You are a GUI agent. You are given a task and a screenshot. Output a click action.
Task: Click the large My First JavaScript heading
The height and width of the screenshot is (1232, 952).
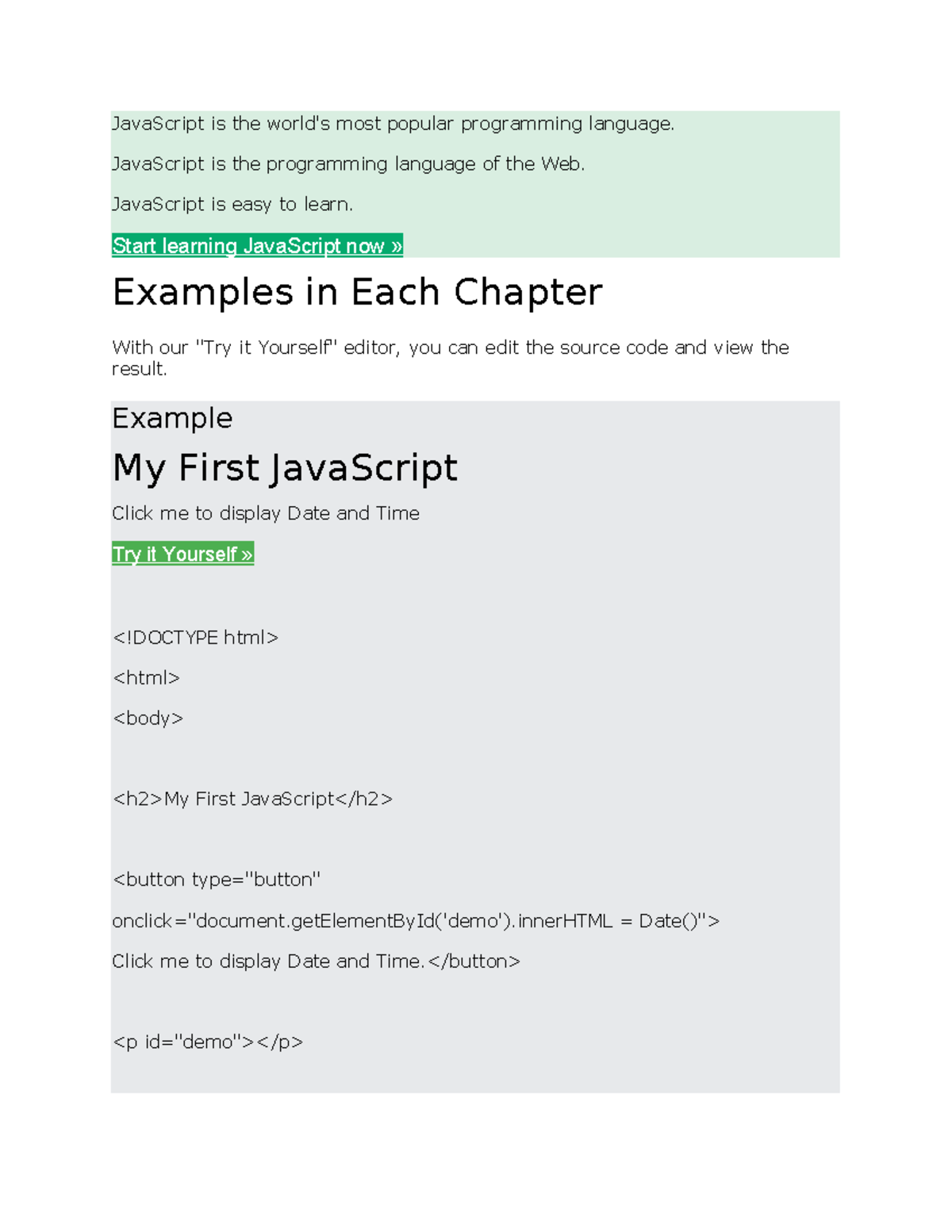[285, 467]
